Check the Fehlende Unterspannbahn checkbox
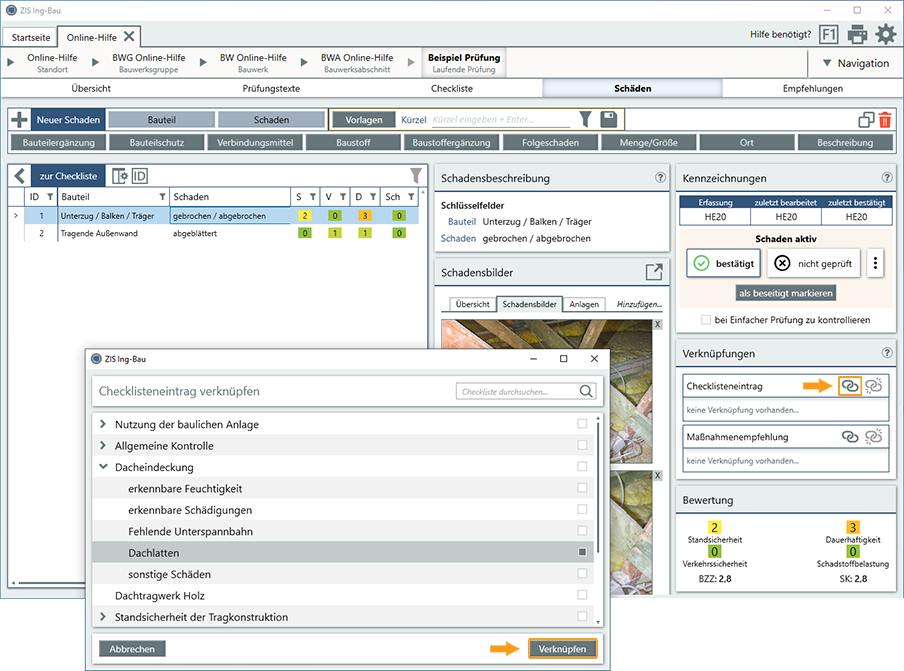The image size is (904, 671). pyautogui.click(x=582, y=531)
